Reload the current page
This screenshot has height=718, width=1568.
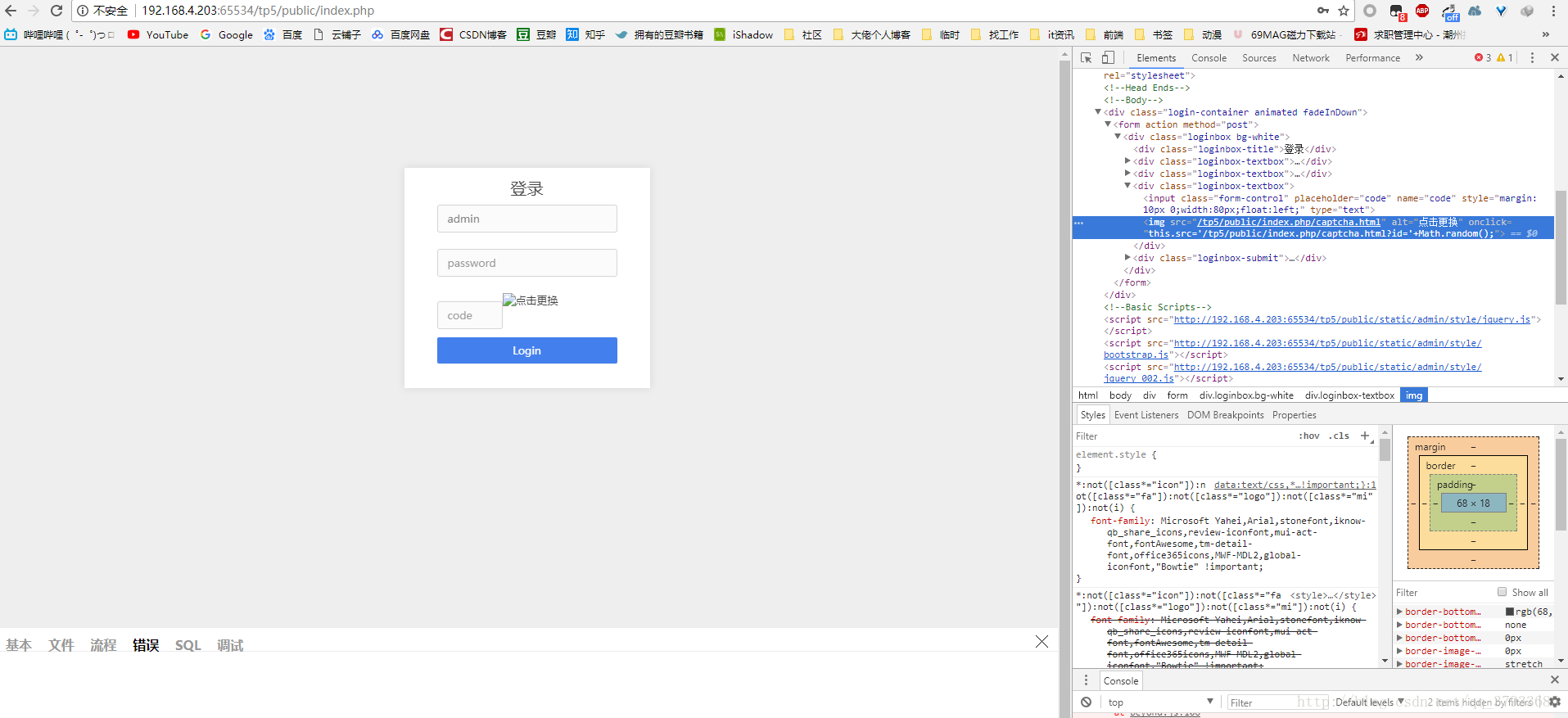pyautogui.click(x=56, y=11)
